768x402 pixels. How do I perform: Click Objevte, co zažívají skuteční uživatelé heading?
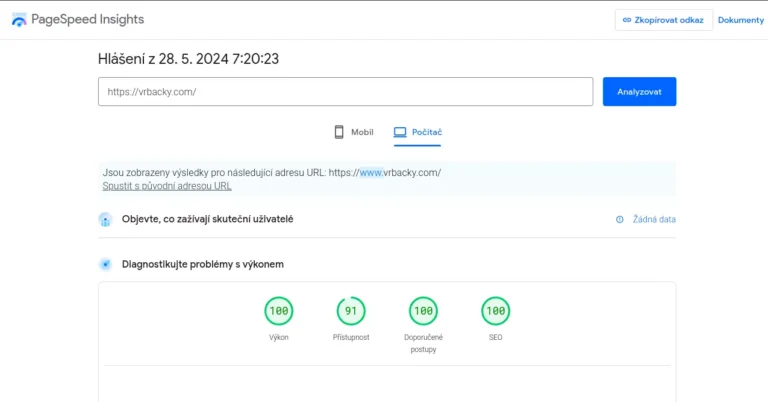tap(208, 219)
